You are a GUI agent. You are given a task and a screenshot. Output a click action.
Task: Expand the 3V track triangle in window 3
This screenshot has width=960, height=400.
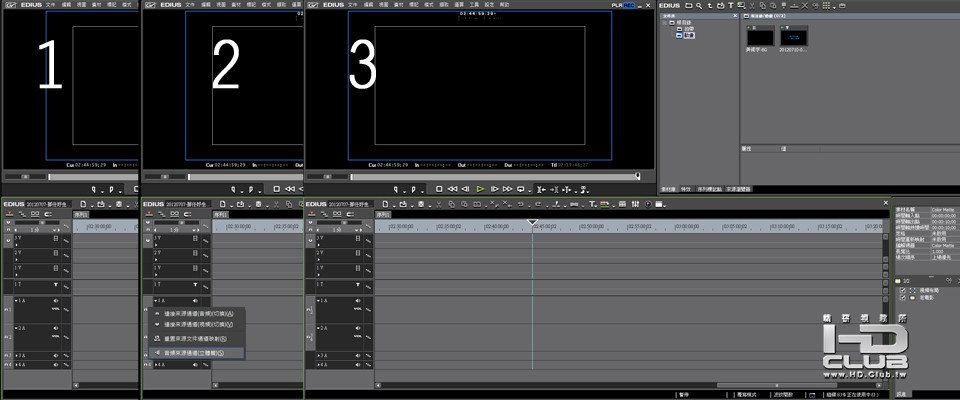click(x=318, y=244)
